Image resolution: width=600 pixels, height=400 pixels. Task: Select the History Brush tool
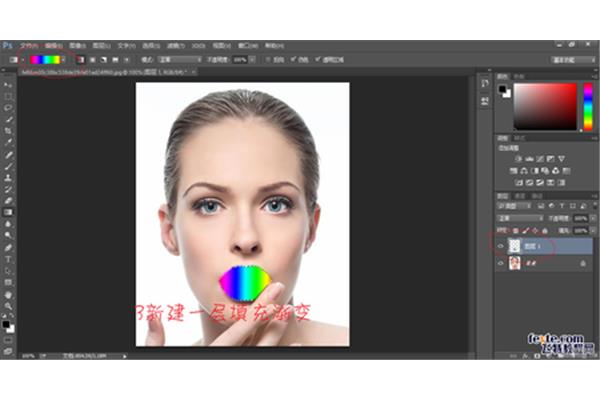coord(8,189)
